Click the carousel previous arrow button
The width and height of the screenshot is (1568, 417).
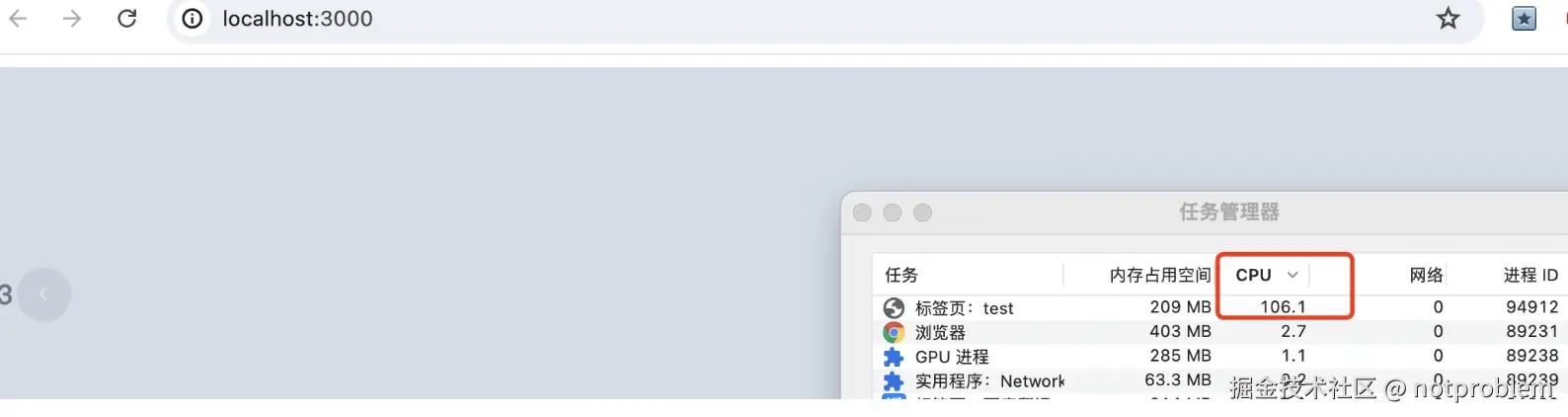[43, 294]
